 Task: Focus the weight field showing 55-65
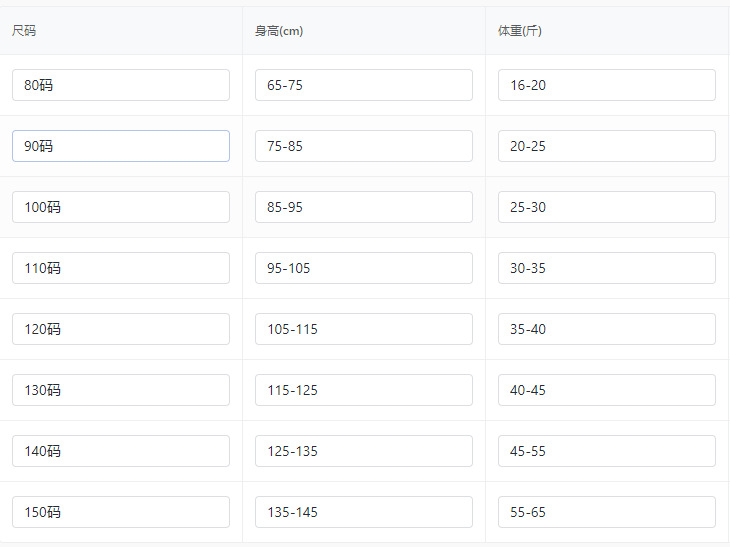coord(607,512)
